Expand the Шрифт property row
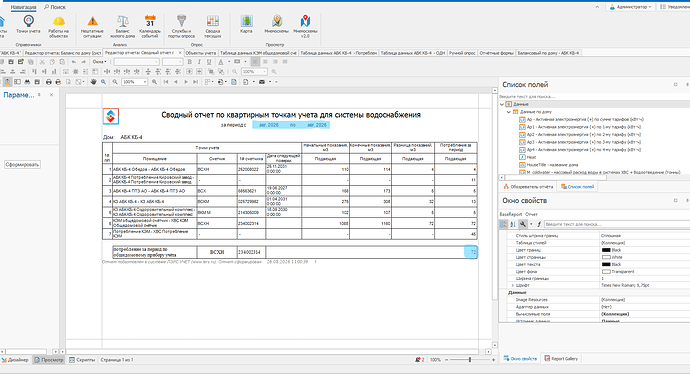The width and height of the screenshot is (690, 374). 513,286
